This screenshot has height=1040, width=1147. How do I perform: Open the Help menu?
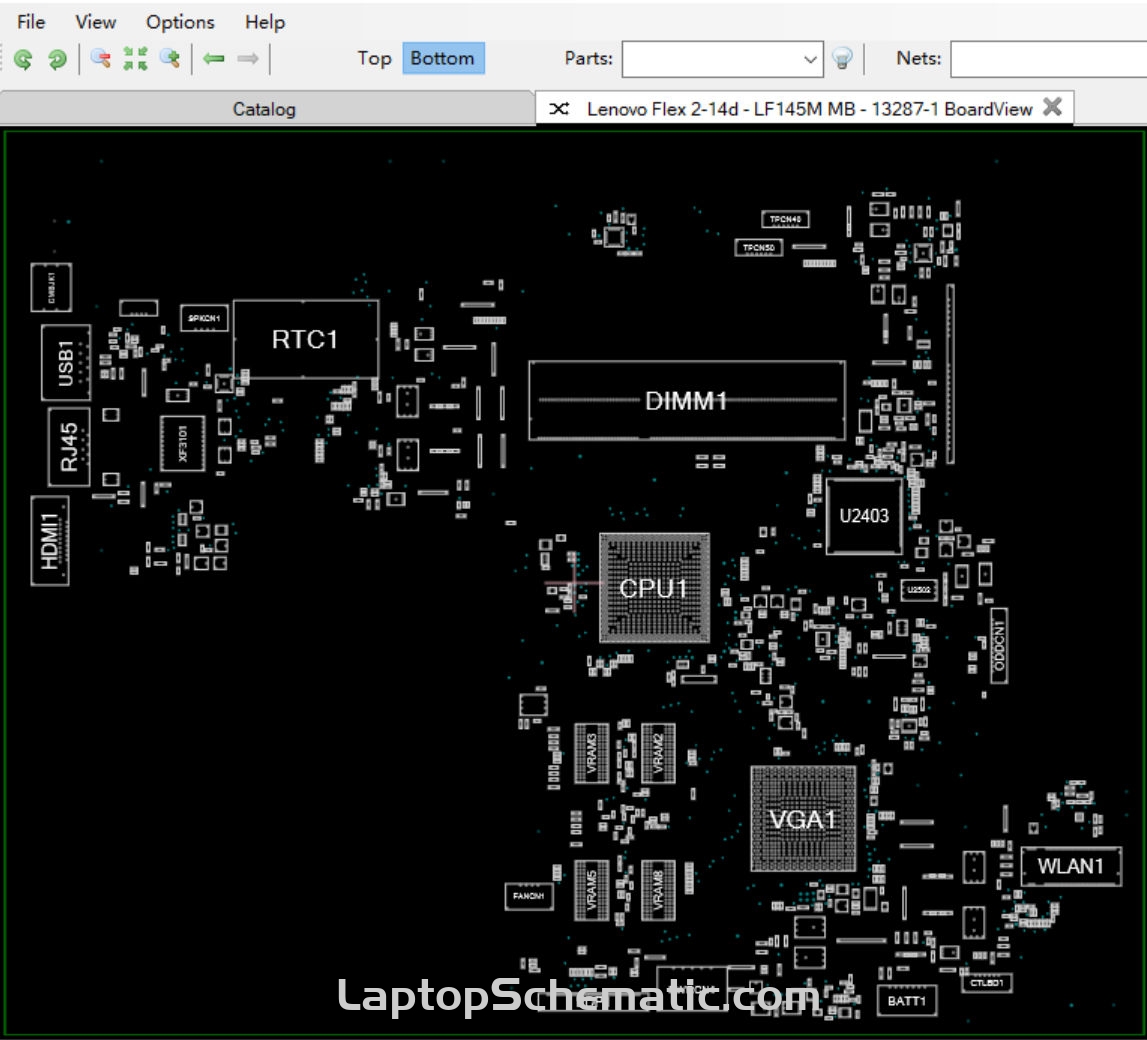point(265,23)
